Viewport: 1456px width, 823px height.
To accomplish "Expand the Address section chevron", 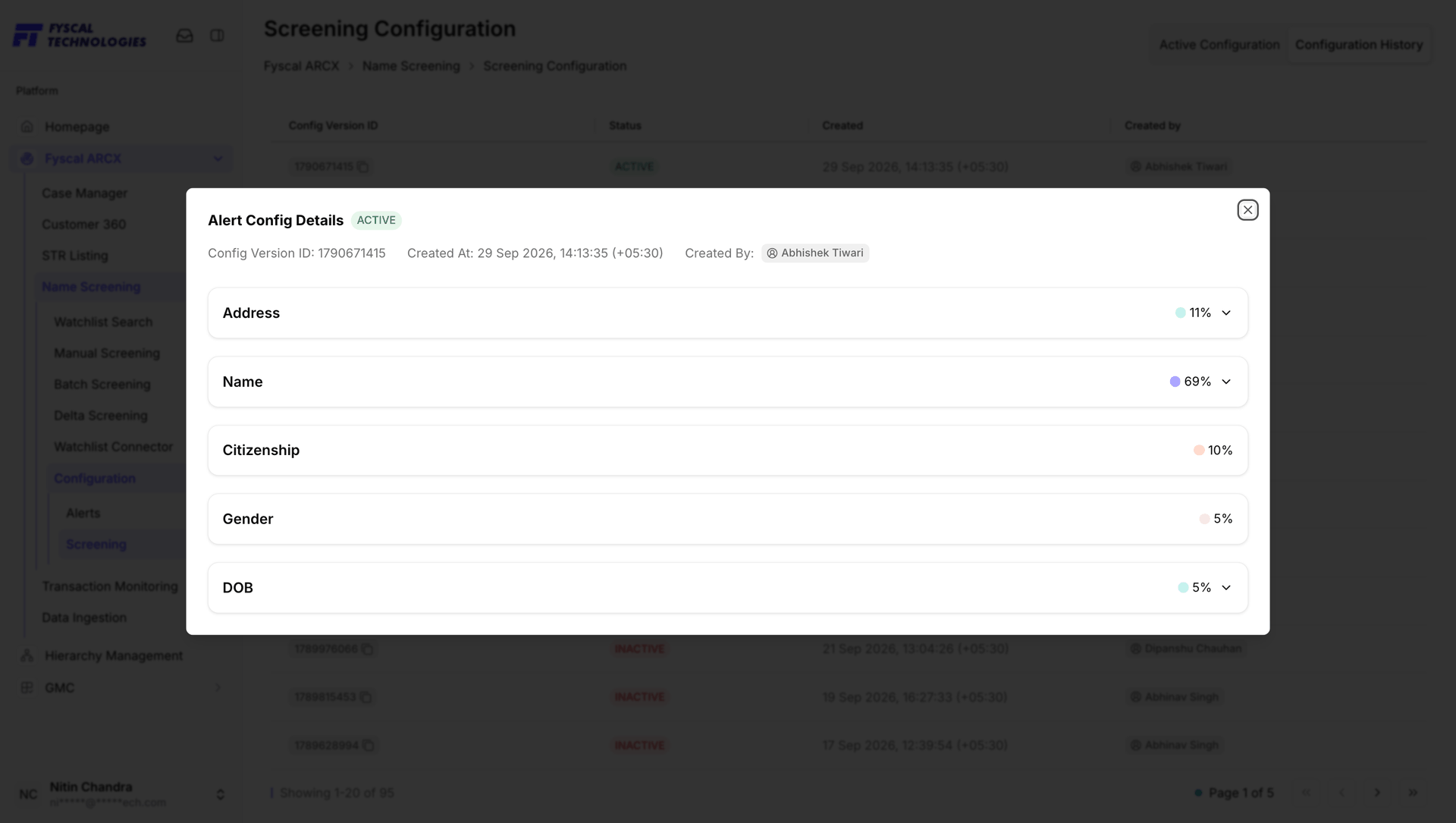I will point(1226,313).
